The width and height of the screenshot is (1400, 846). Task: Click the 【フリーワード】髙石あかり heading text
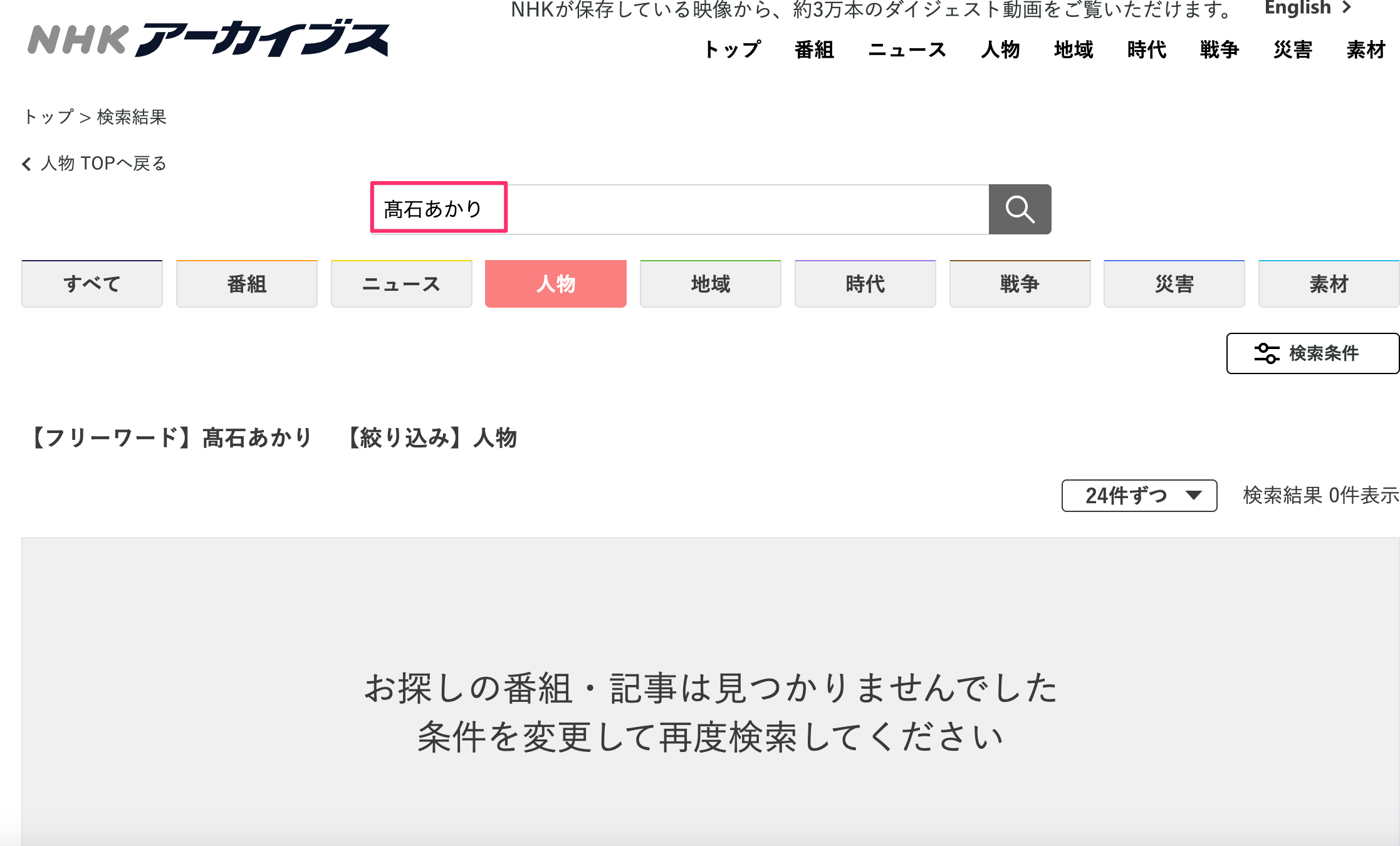coord(170,437)
